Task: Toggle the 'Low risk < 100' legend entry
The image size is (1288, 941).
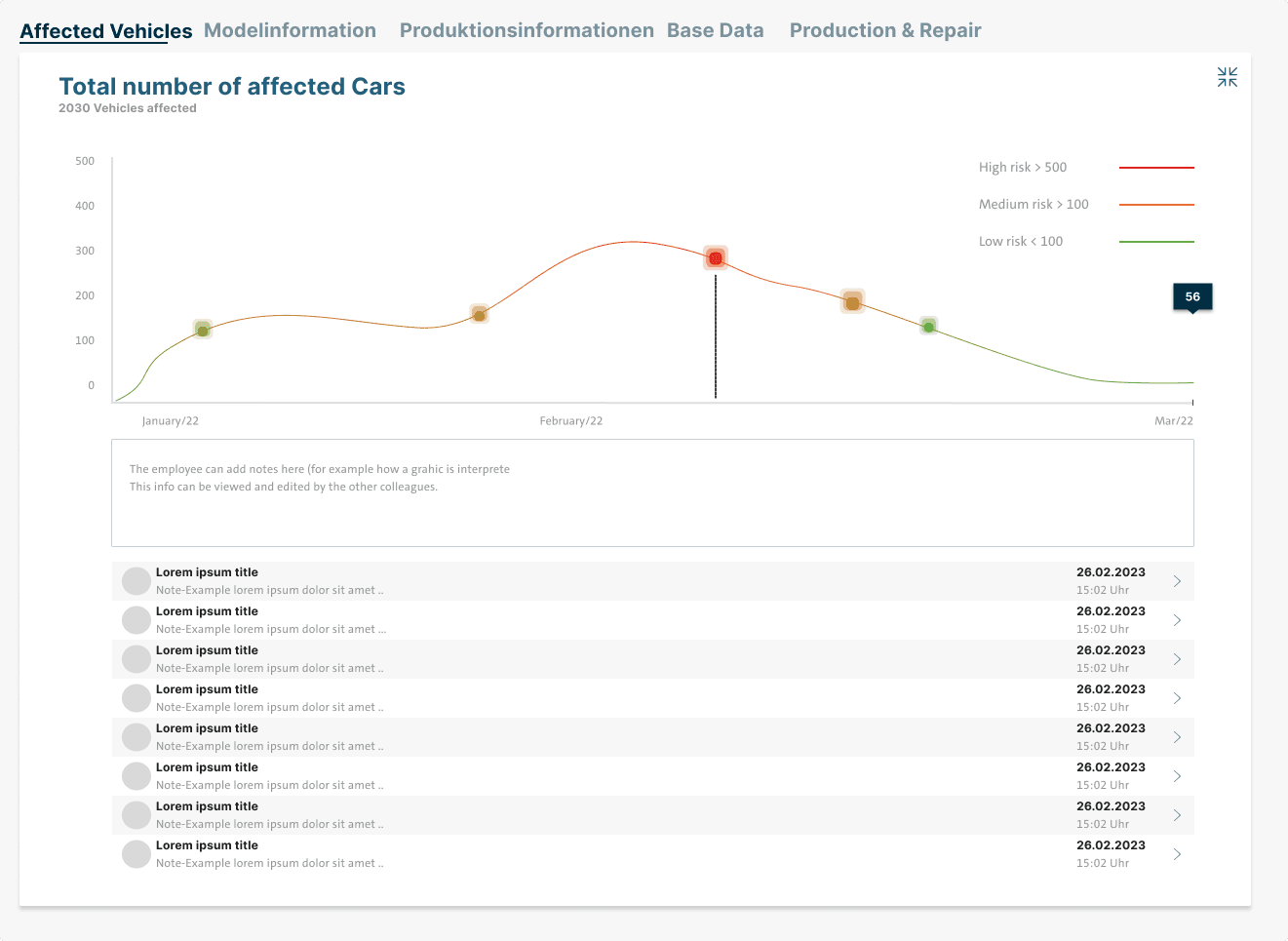Action: click(x=1021, y=241)
